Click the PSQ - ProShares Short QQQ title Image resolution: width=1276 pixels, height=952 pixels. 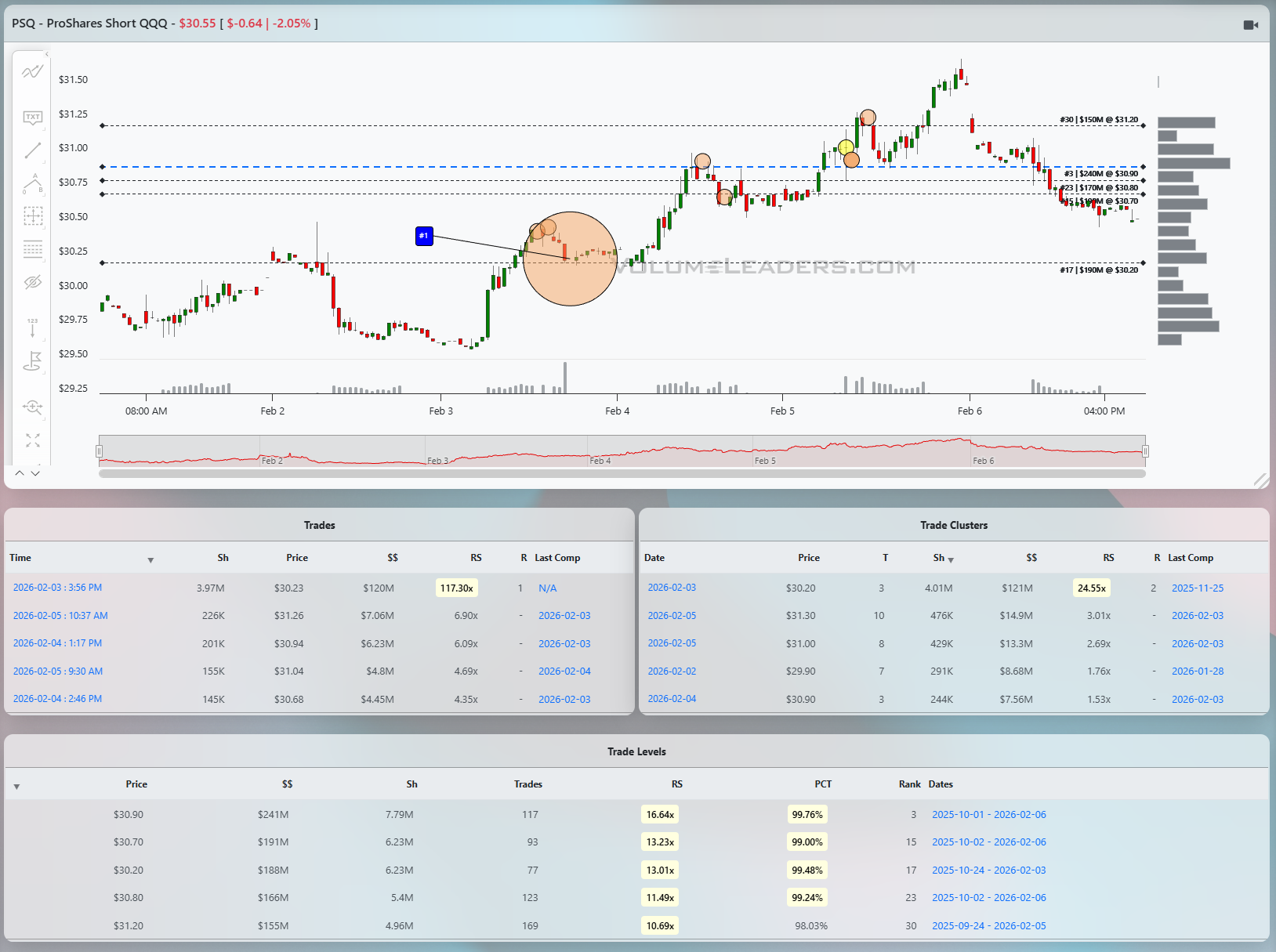point(89,24)
